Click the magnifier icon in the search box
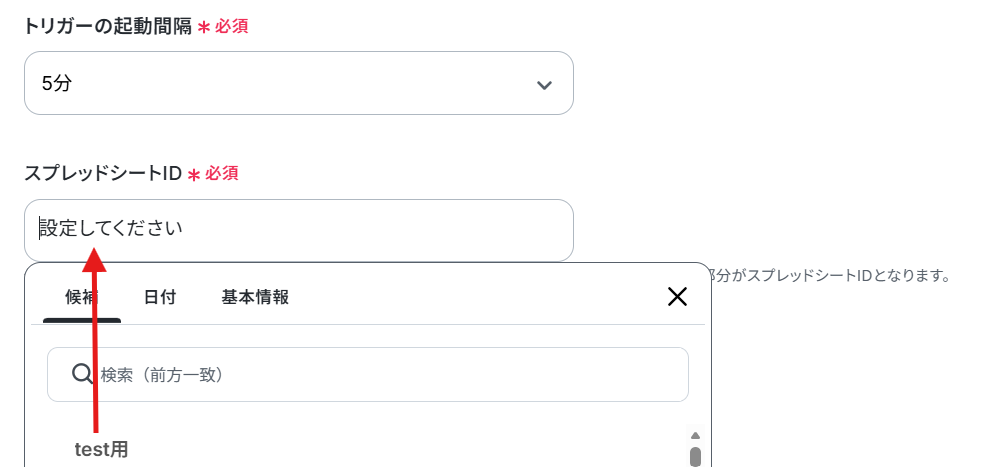 pyautogui.click(x=82, y=374)
